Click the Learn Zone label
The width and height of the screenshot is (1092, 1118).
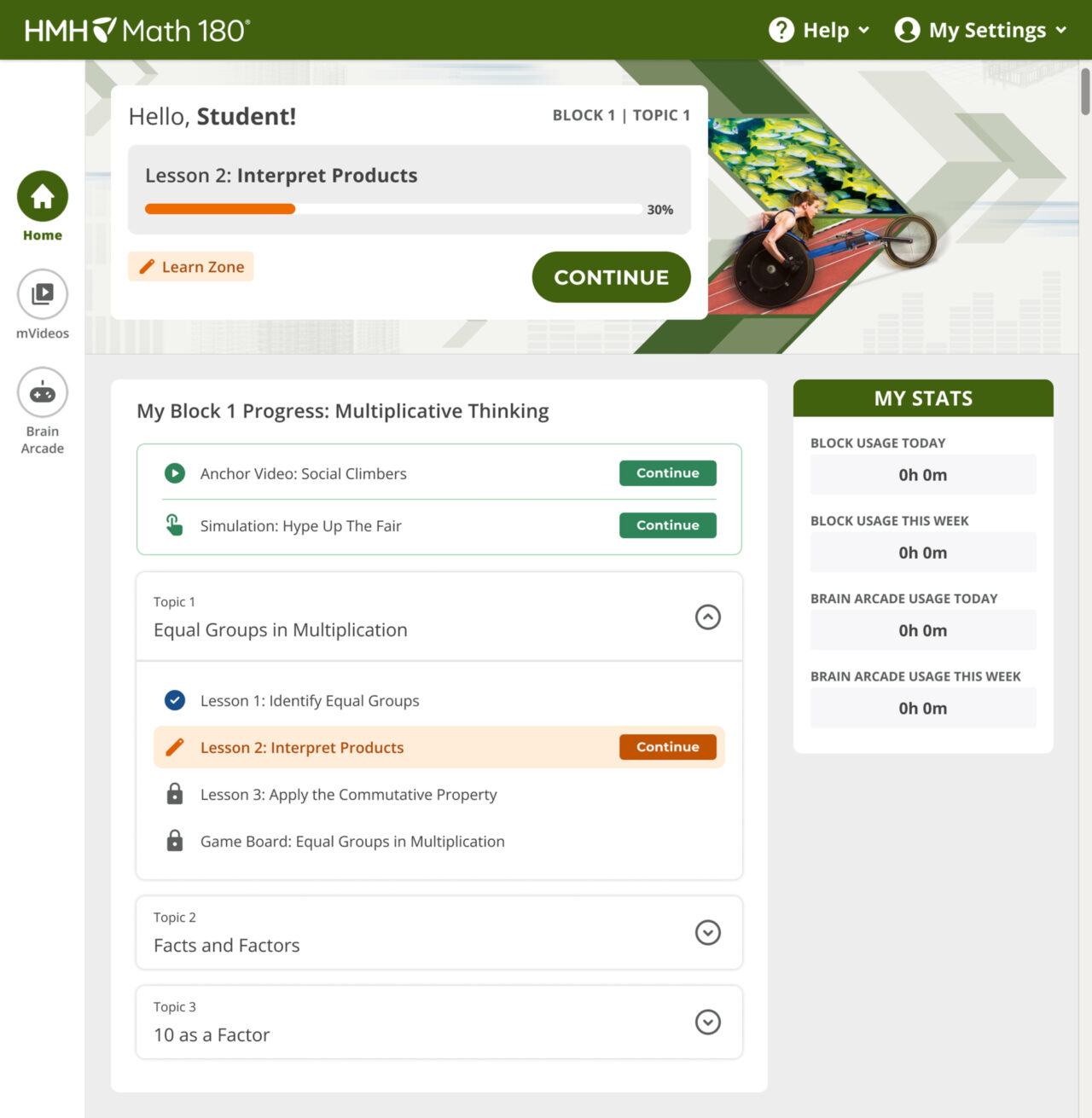190,266
